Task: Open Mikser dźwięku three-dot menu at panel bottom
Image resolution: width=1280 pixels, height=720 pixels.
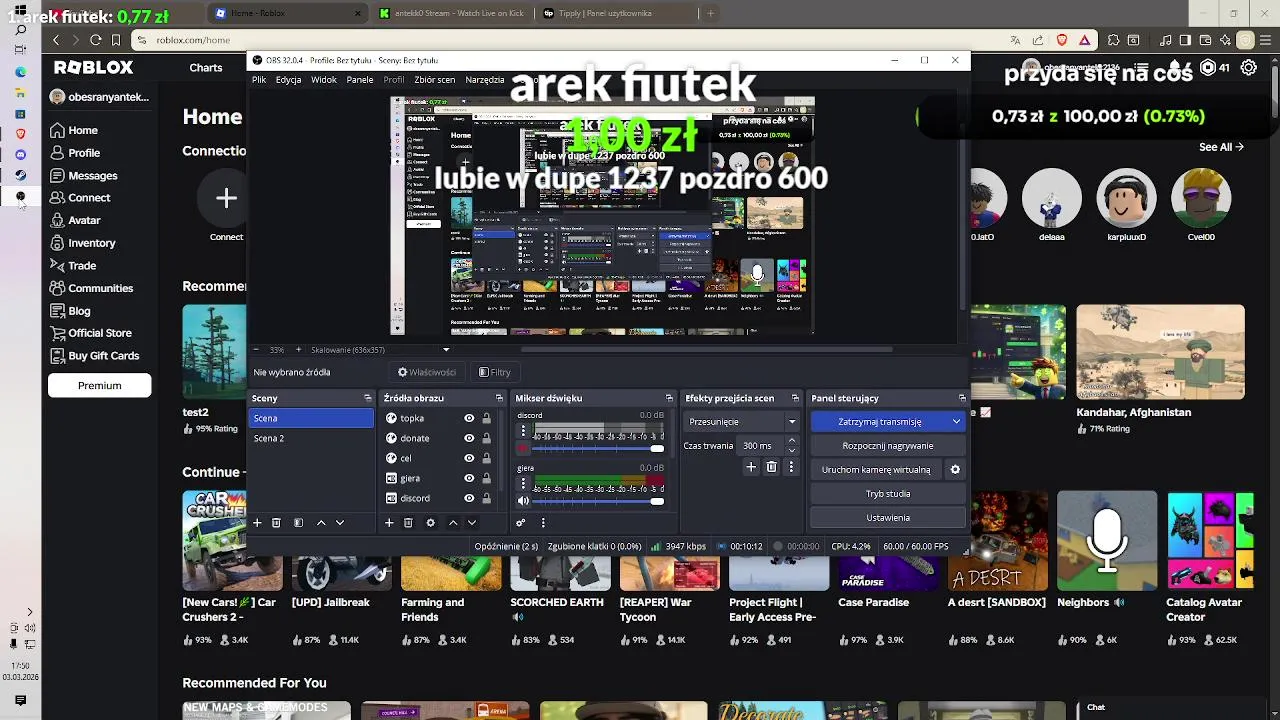Action: point(543,523)
